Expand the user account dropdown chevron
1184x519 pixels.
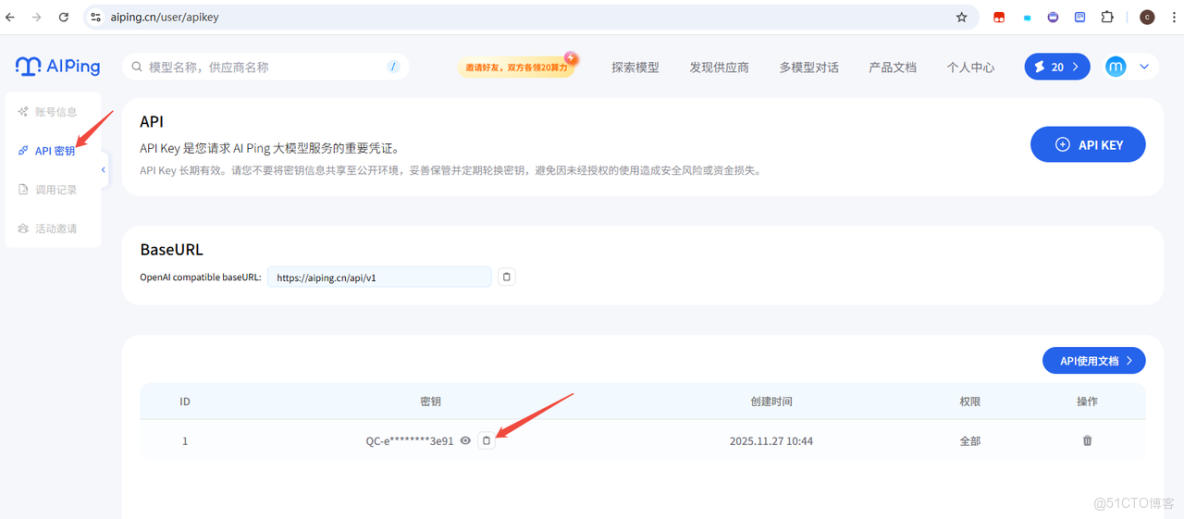(x=1144, y=67)
